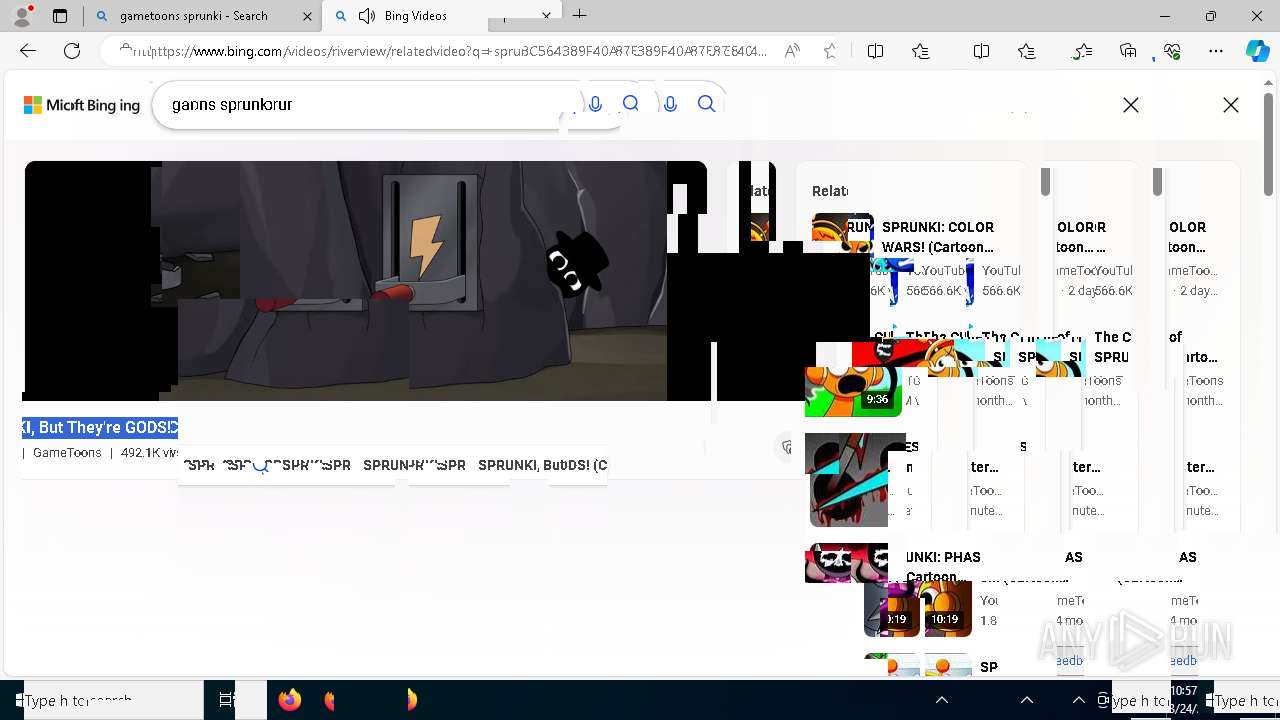Play the main Sprunki video
The height and width of the screenshot is (720, 1280).
[x=365, y=281]
